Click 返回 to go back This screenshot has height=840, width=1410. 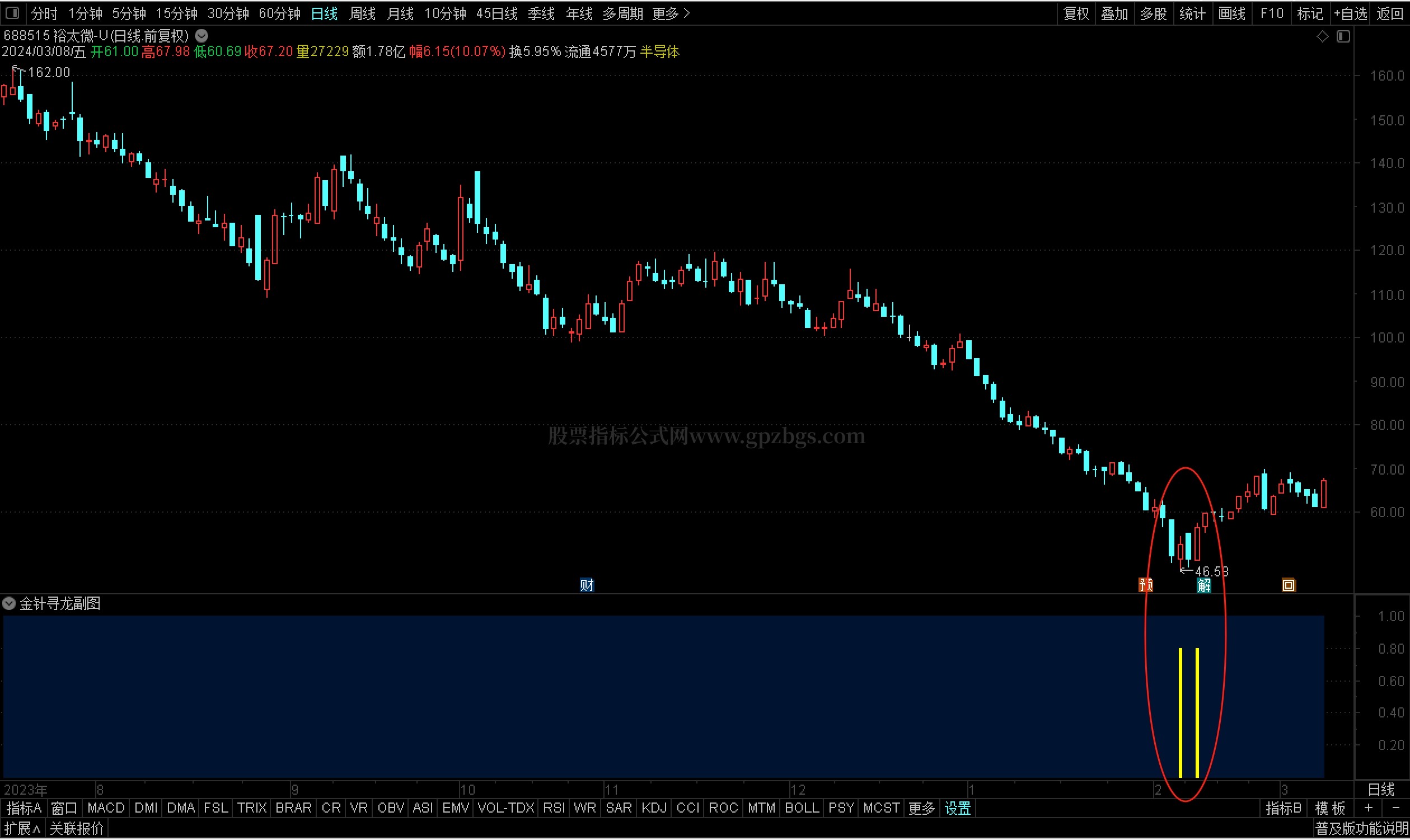click(x=1390, y=13)
